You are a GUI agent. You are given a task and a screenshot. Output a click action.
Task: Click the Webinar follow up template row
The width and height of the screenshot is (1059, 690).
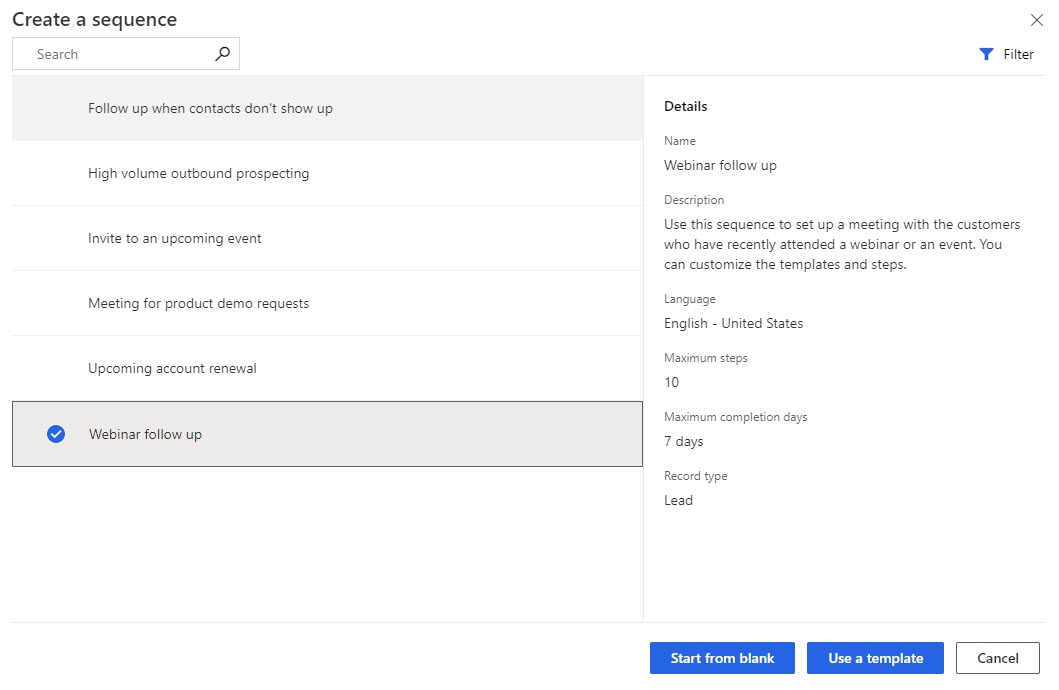145,434
